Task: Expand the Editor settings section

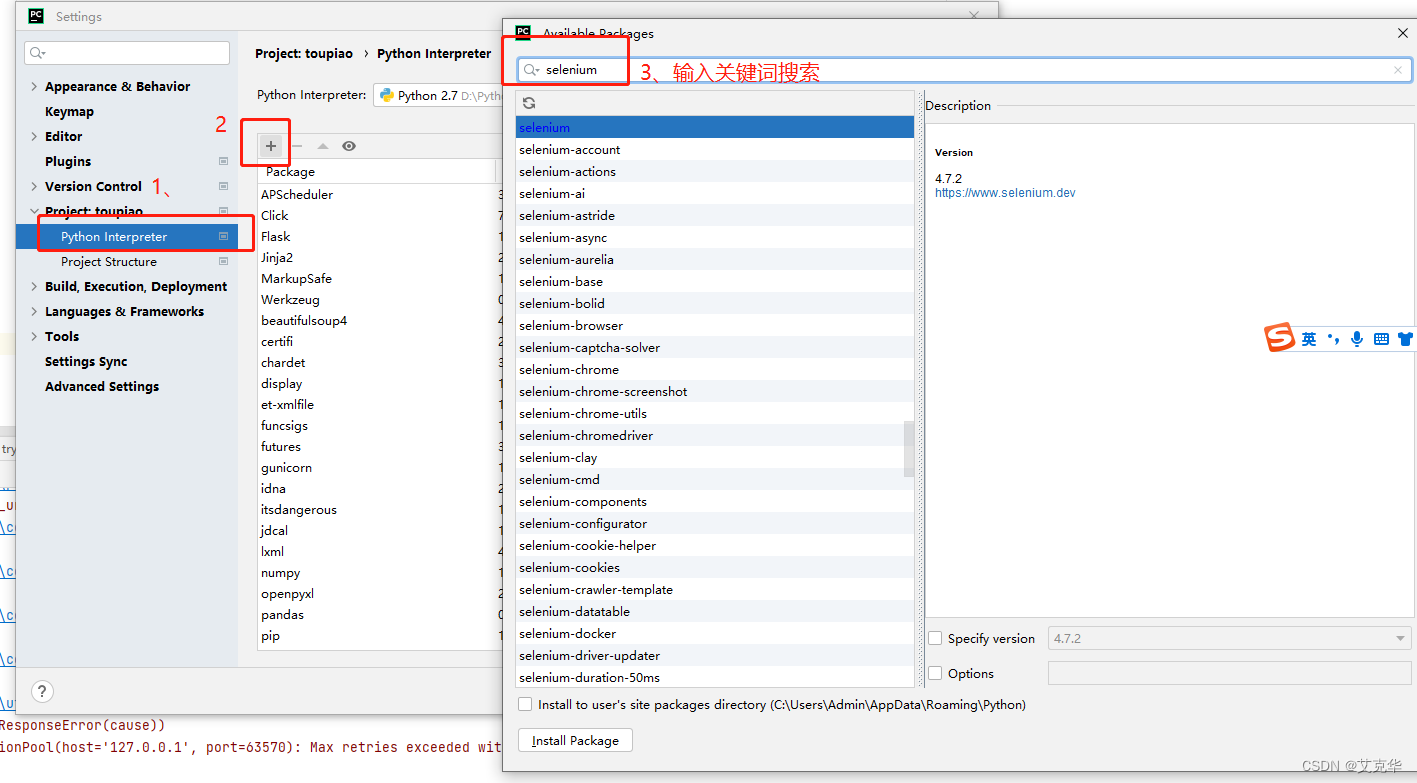Action: coord(35,137)
